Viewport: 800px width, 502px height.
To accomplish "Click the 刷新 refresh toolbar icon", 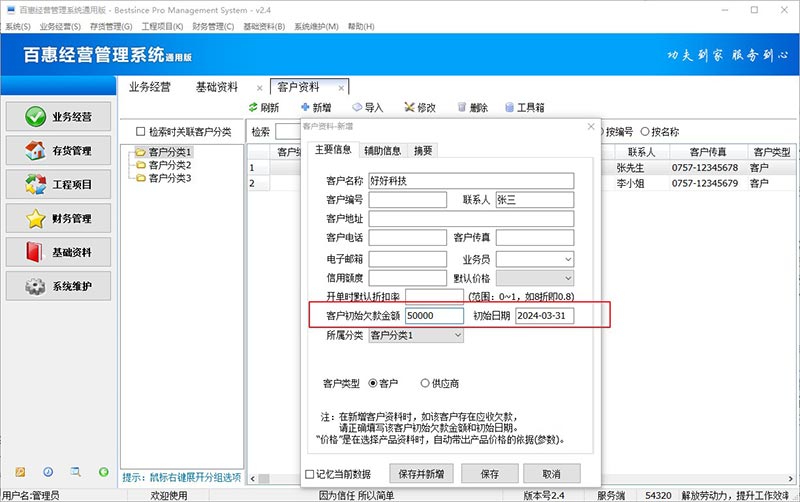I will pyautogui.click(x=253, y=107).
